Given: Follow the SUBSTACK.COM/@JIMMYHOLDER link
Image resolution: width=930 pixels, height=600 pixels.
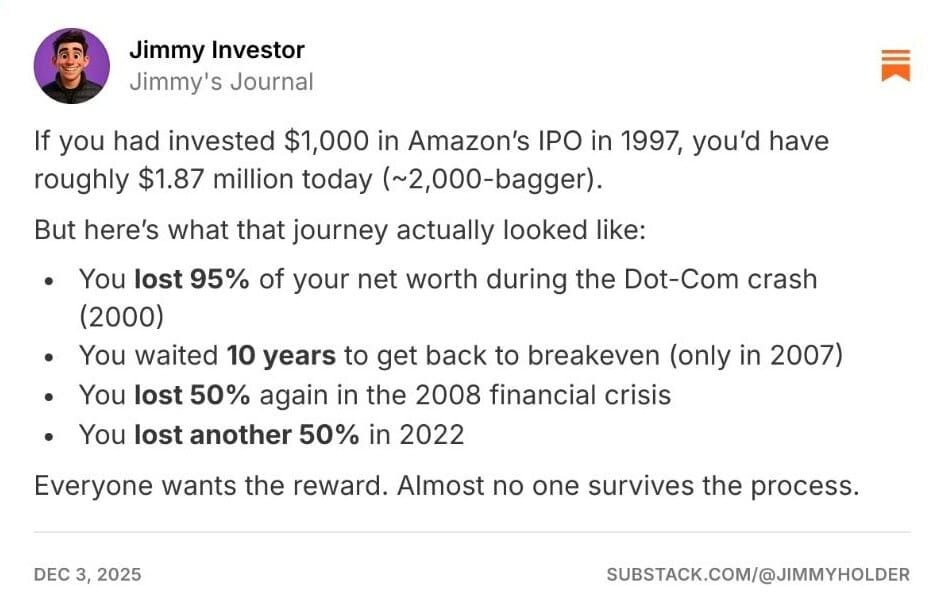Looking at the screenshot, I should [x=758, y=575].
